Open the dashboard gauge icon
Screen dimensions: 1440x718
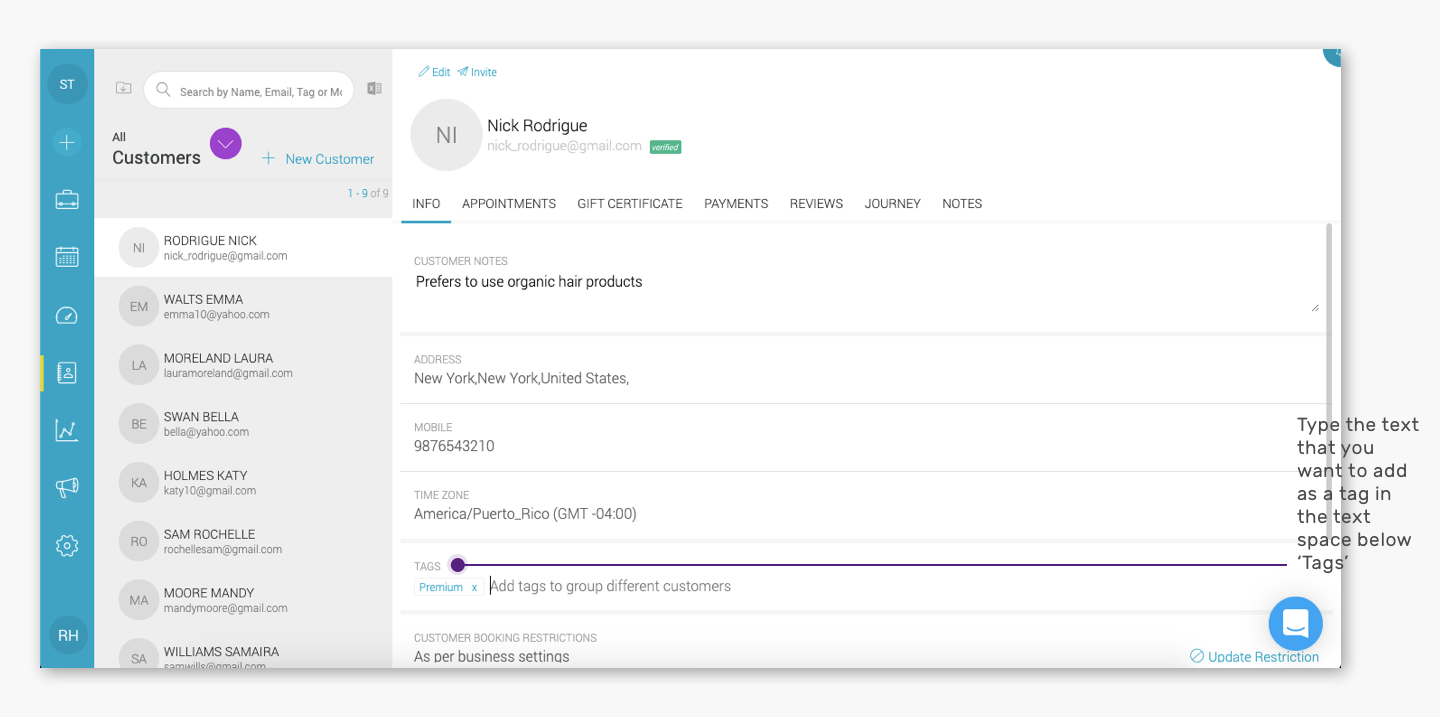pyautogui.click(x=67, y=315)
